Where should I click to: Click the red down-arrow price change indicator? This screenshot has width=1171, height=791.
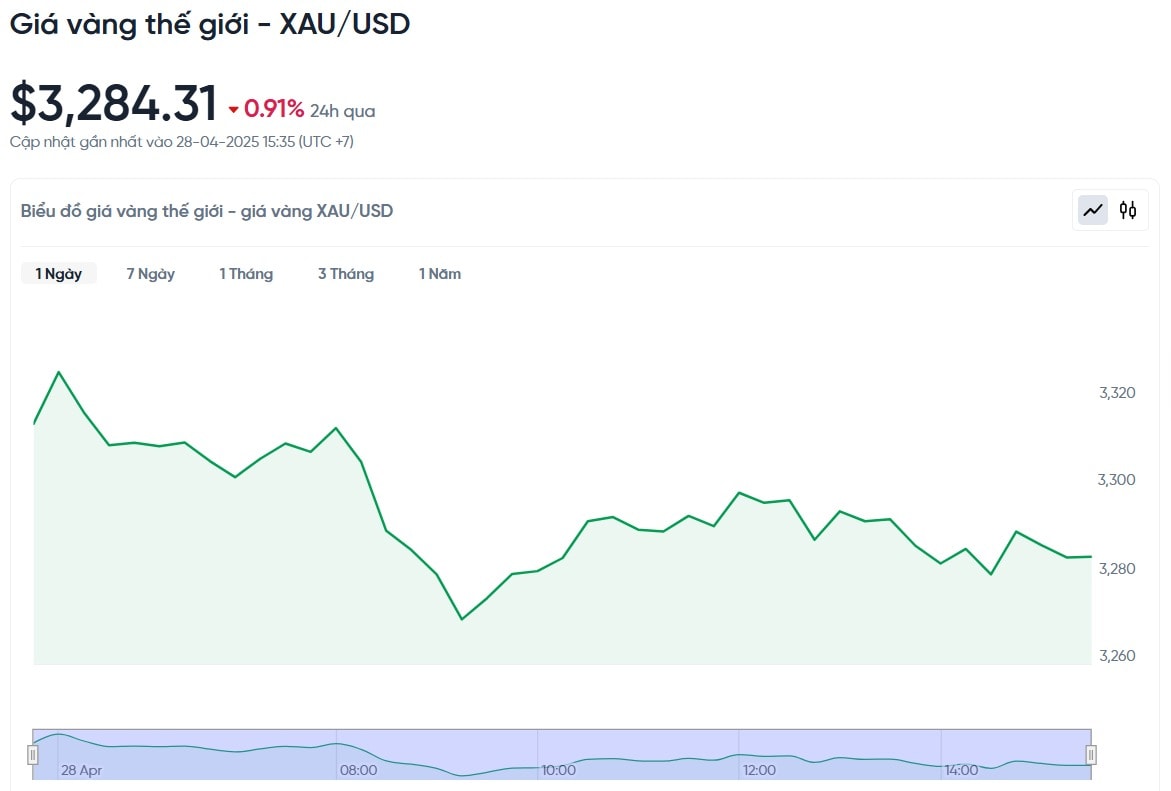[x=234, y=110]
